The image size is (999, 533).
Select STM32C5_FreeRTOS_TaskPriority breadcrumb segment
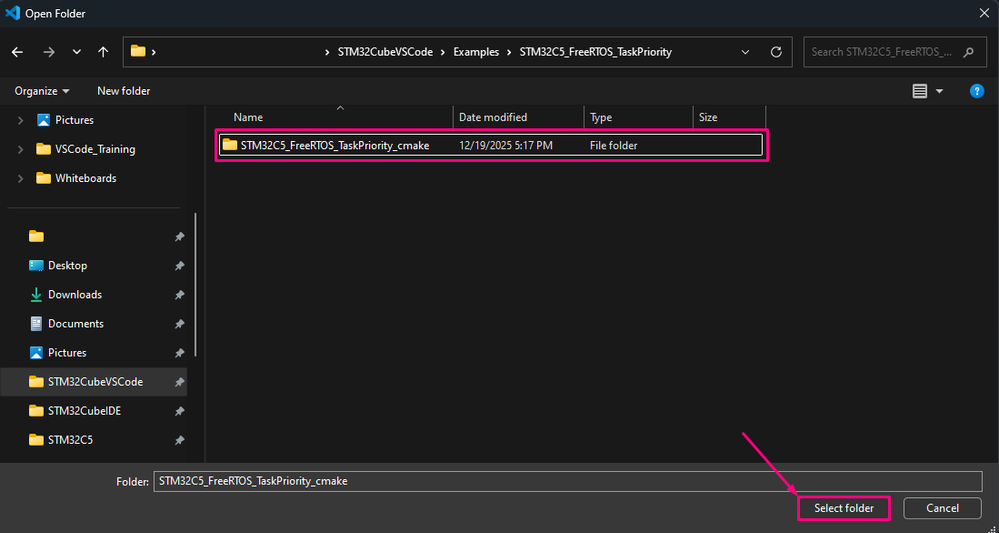[x=596, y=52]
